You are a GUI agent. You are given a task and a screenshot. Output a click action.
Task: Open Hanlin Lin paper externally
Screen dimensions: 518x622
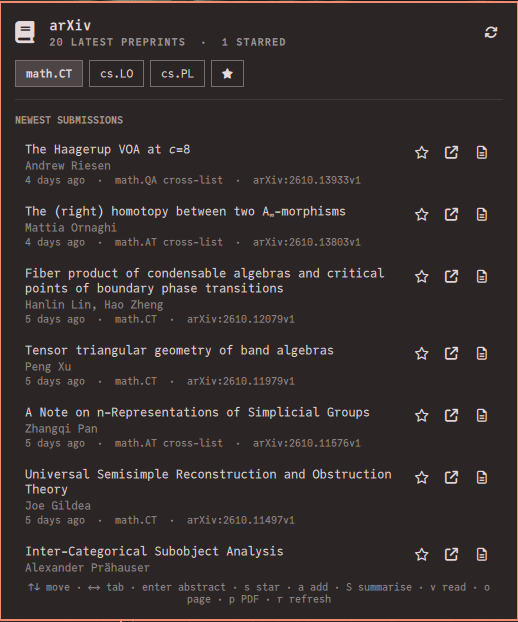point(451,276)
